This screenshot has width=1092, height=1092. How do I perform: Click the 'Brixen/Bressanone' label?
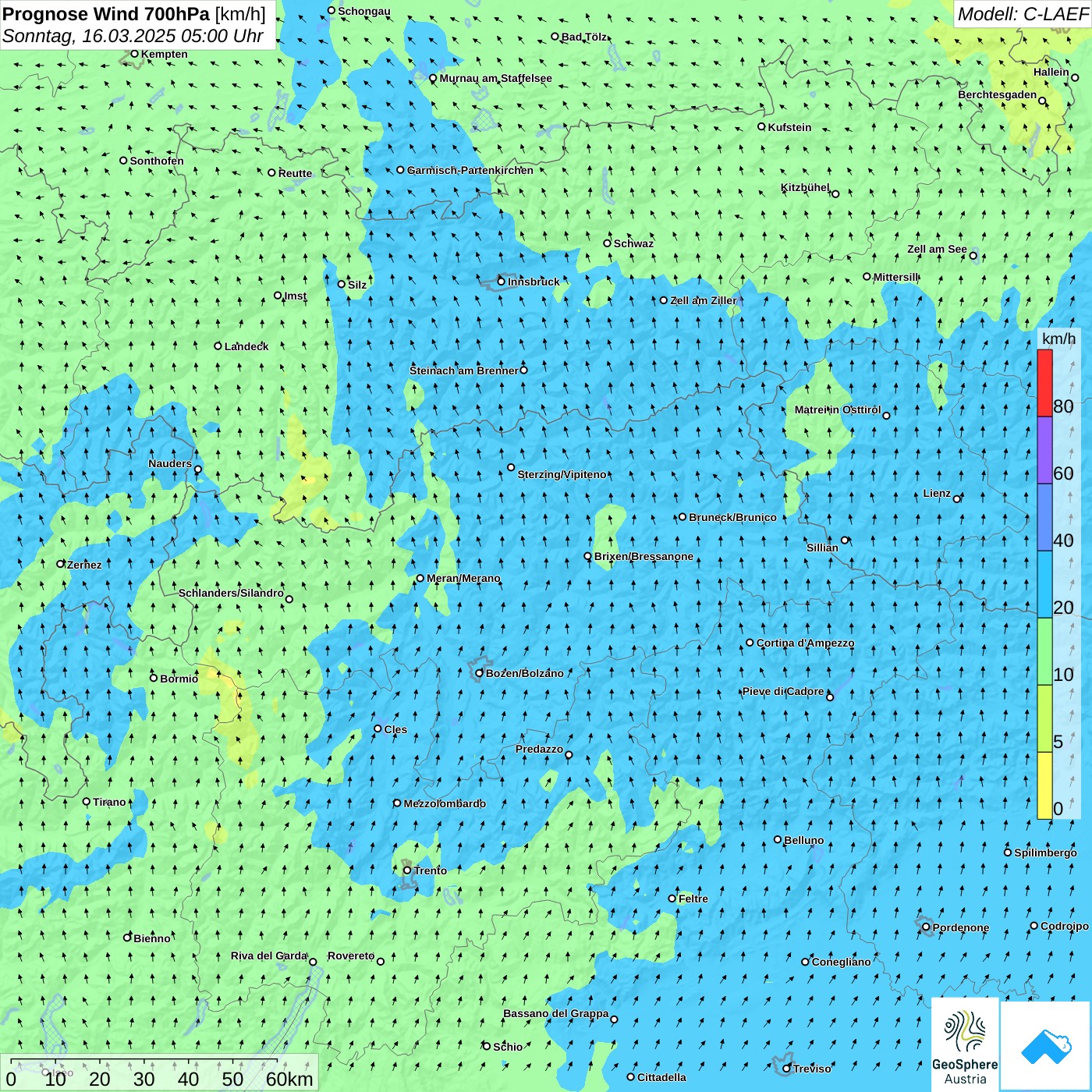pos(644,556)
